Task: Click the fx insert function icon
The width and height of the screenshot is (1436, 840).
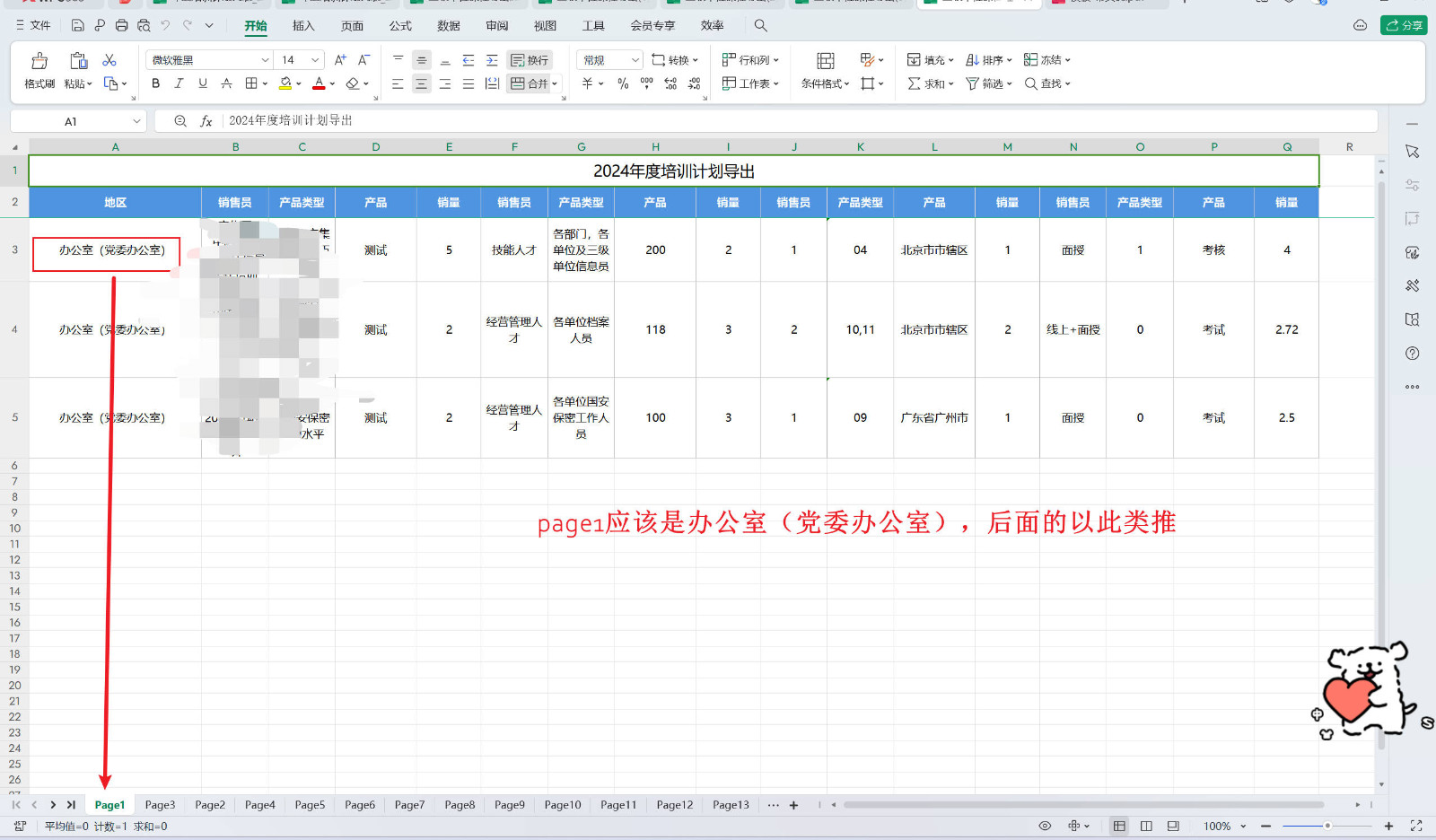Action: point(206,121)
